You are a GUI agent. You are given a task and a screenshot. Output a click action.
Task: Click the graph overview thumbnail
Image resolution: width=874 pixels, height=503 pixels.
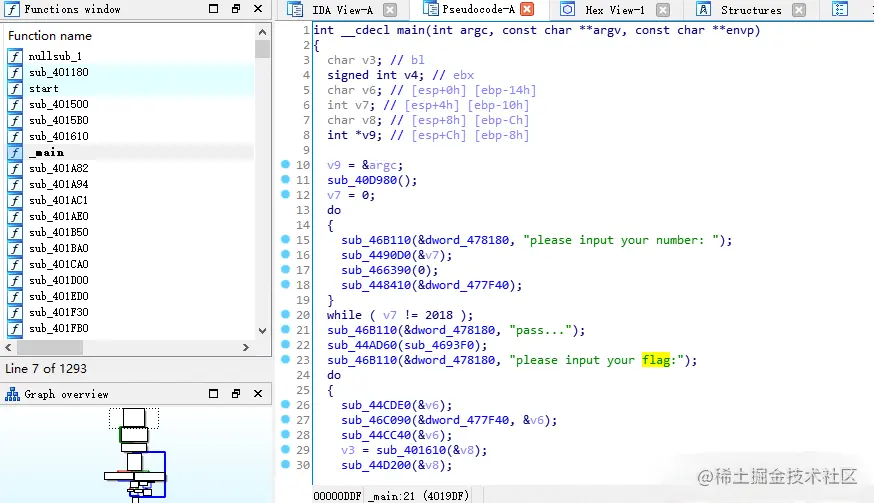pos(134,453)
